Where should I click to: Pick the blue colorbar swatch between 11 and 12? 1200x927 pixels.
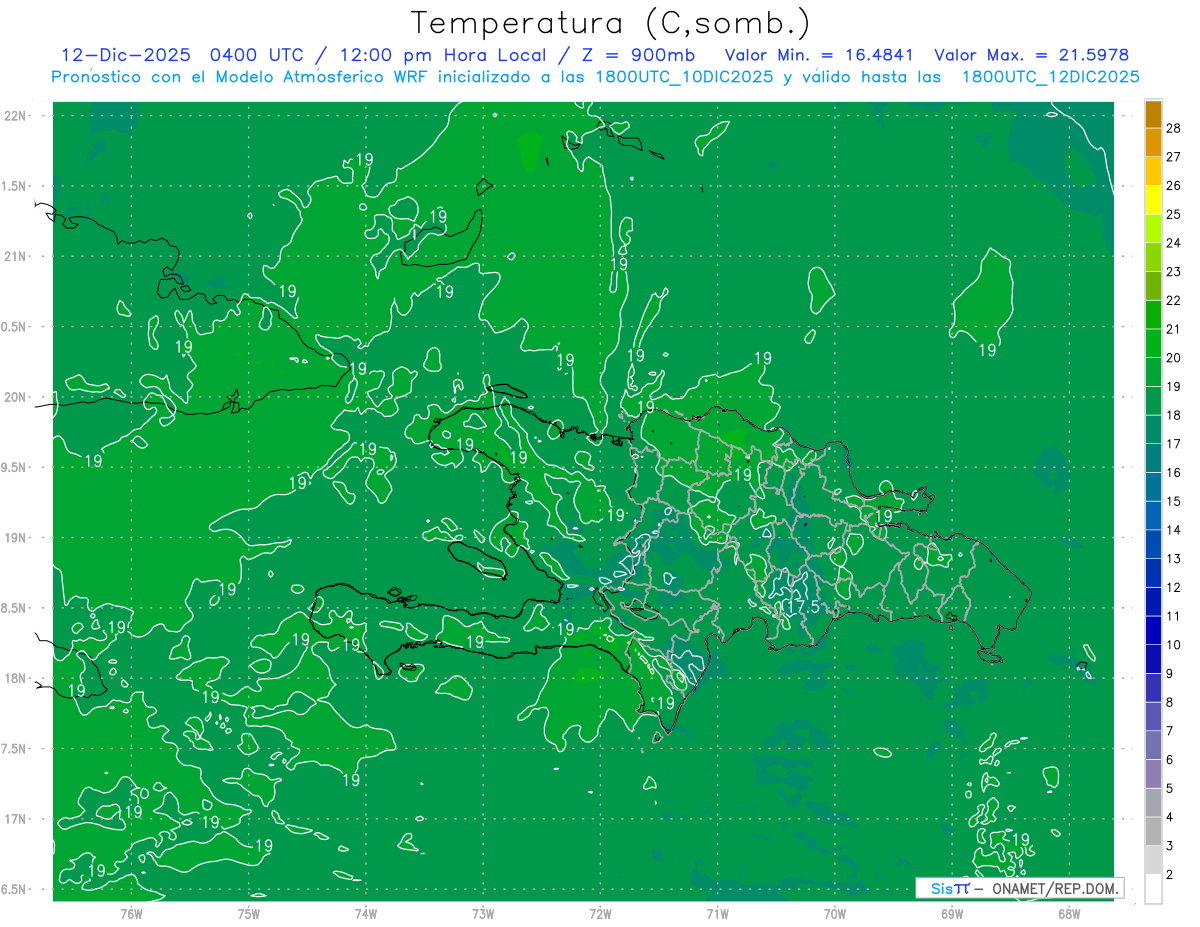point(1153,602)
